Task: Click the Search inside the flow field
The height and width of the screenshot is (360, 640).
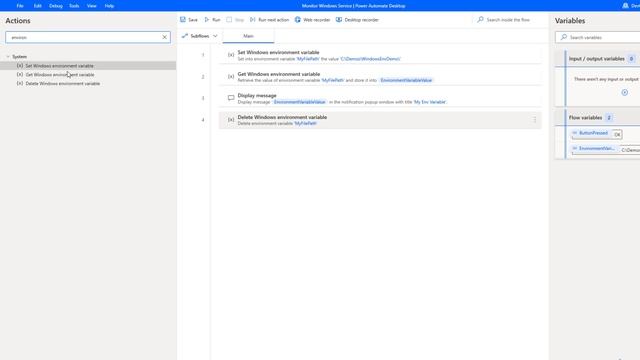Action: click(x=508, y=20)
